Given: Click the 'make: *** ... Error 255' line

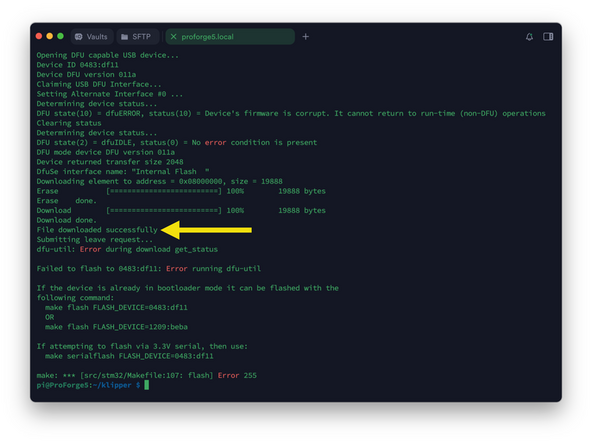Looking at the screenshot, I should [x=146, y=375].
